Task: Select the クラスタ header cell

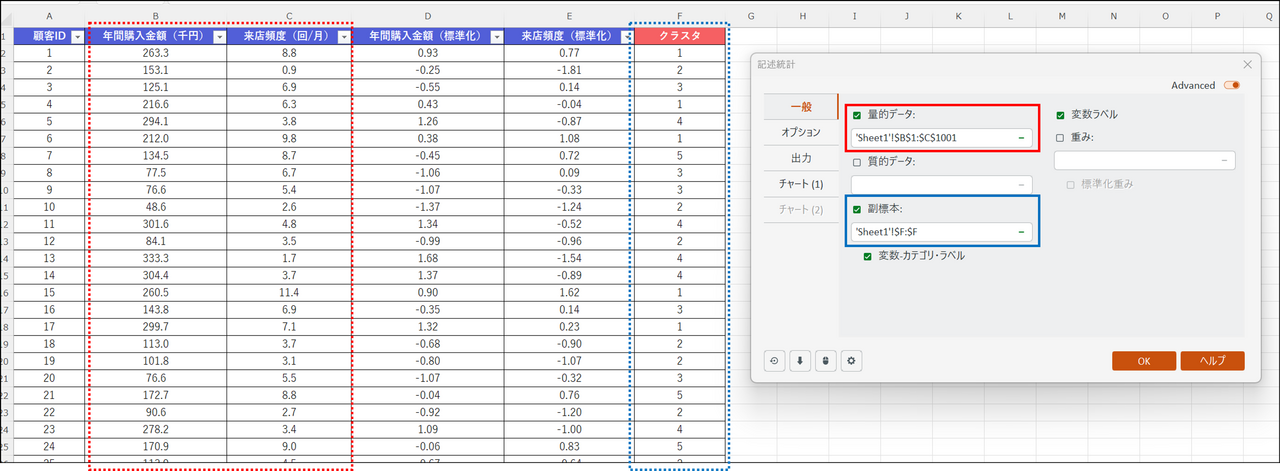Action: pos(679,36)
